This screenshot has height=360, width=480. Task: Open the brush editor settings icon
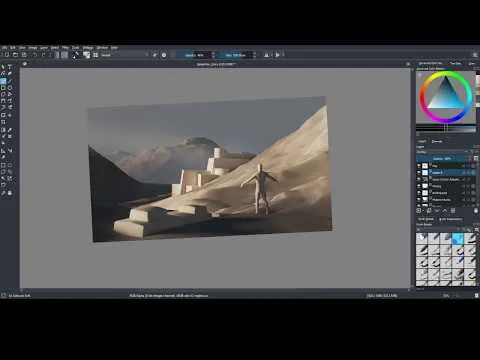click(x=76, y=55)
